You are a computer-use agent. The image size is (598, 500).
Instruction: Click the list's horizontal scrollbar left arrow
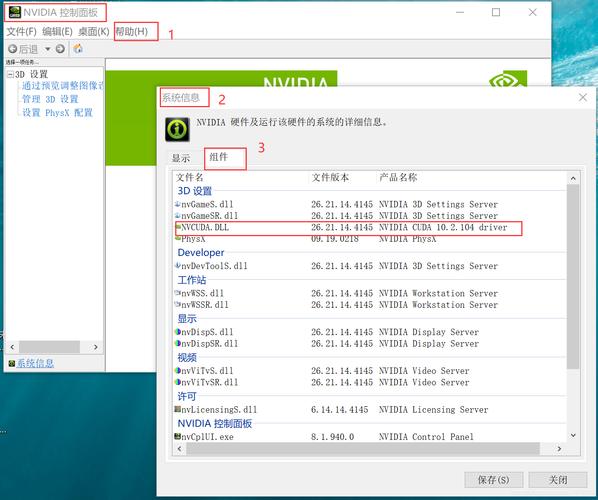(x=180, y=449)
